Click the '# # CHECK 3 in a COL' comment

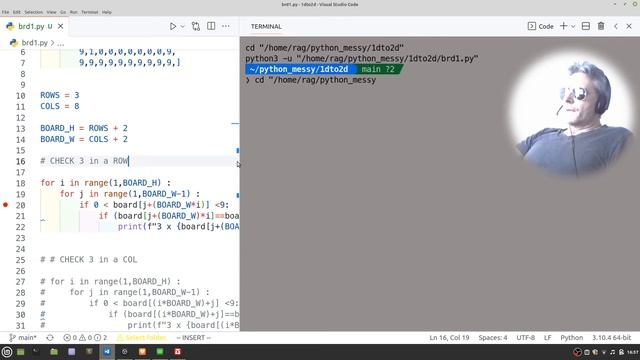(89, 260)
